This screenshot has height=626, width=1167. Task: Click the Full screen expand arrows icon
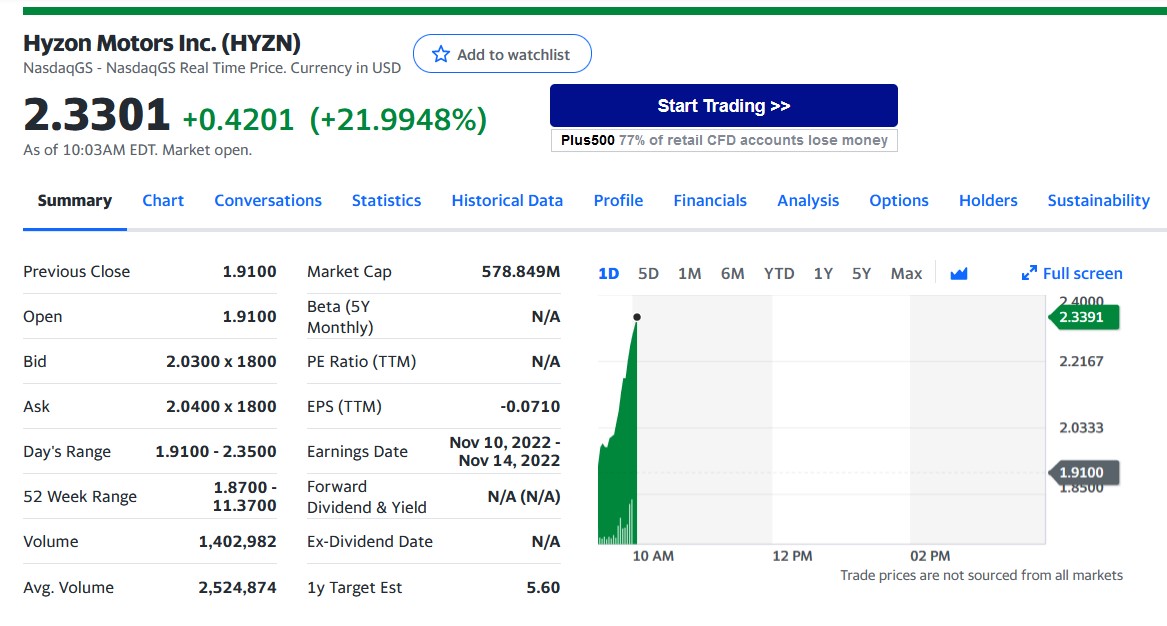(x=1029, y=273)
